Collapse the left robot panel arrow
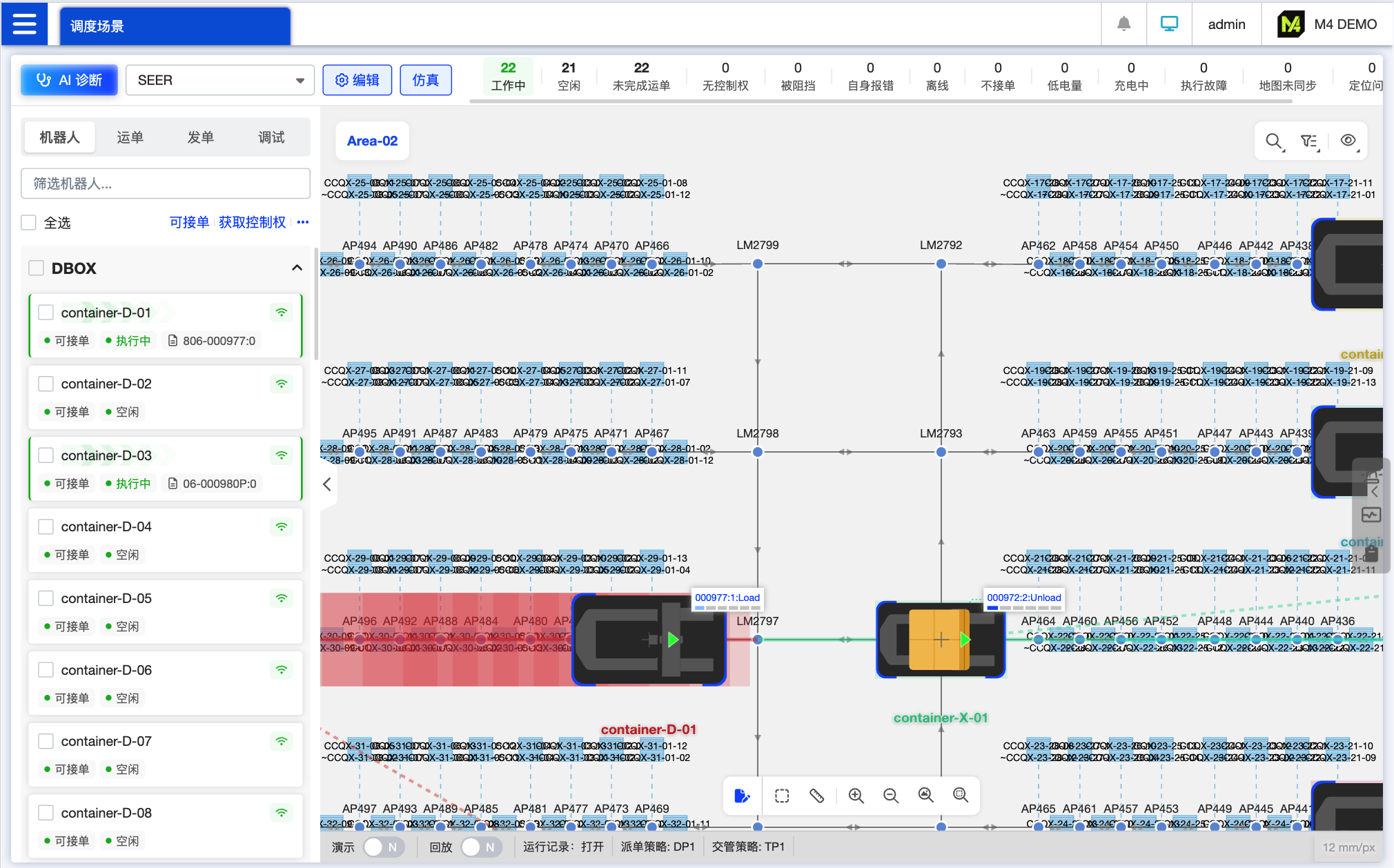This screenshot has height=868, width=1394. pos(327,484)
